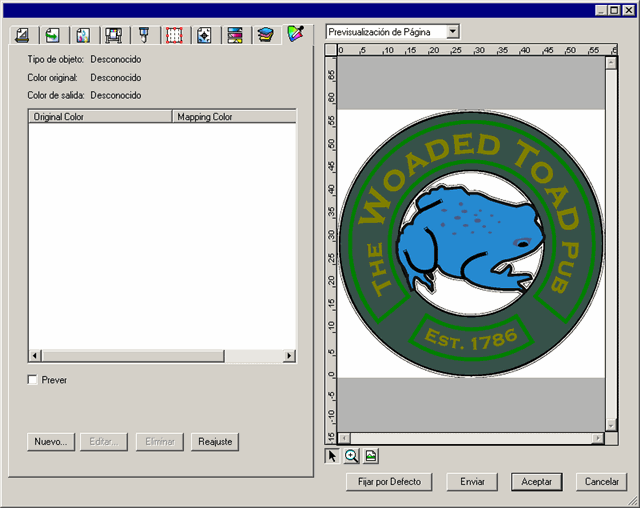Screen dimensions: 640x508
Task: Open the cutter blade tool tab
Action: (144, 35)
